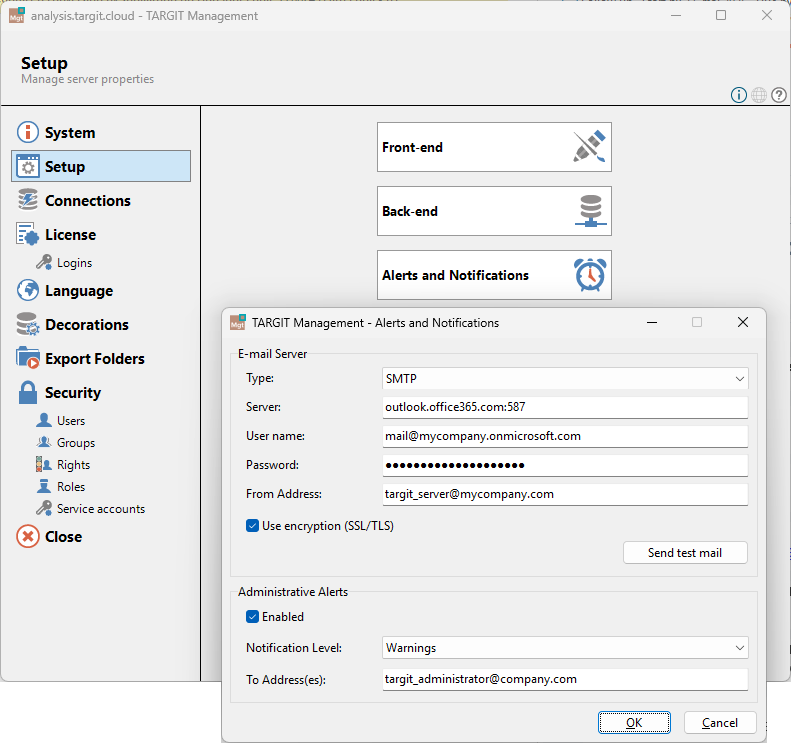Close the Alerts and Notifications dialog
The height and width of the screenshot is (743, 791).
click(x=743, y=322)
